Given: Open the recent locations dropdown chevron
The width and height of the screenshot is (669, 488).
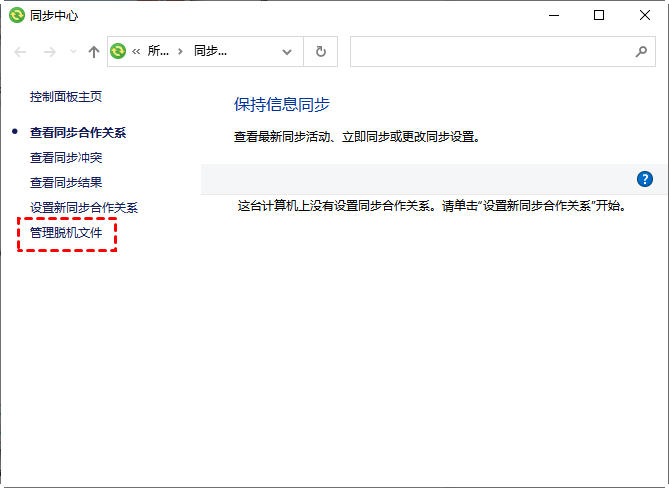Looking at the screenshot, I should [73, 52].
